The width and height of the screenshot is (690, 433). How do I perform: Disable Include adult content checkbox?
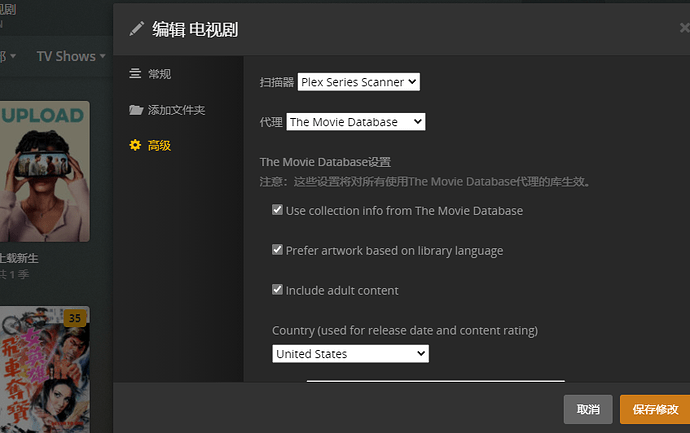(277, 290)
